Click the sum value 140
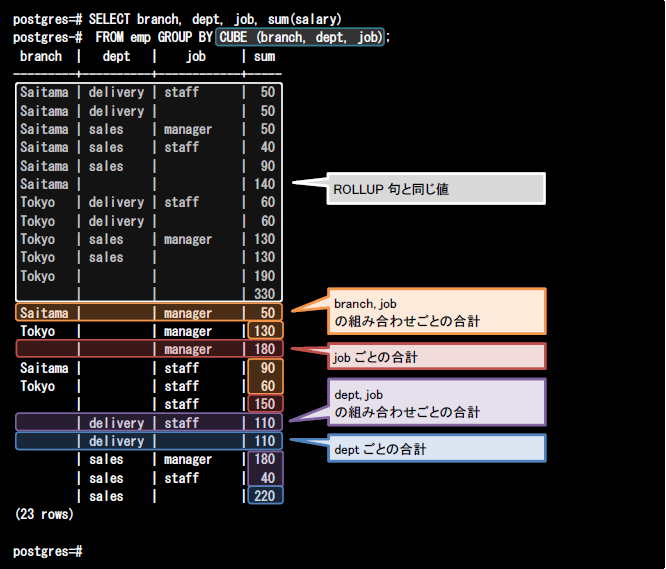This screenshot has height=569, width=666. (x=264, y=184)
